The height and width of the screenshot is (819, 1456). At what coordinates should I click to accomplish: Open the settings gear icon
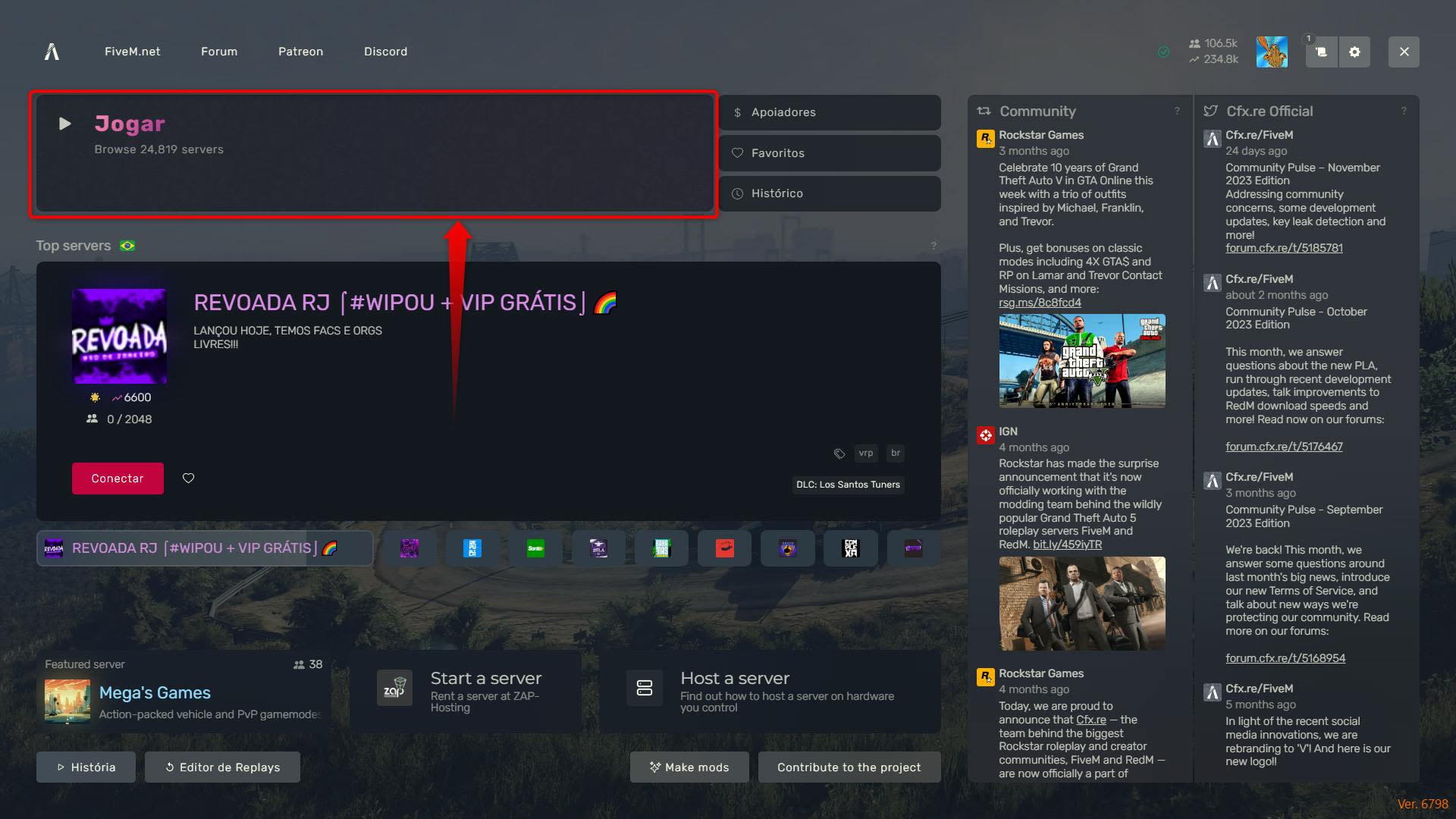[1354, 52]
